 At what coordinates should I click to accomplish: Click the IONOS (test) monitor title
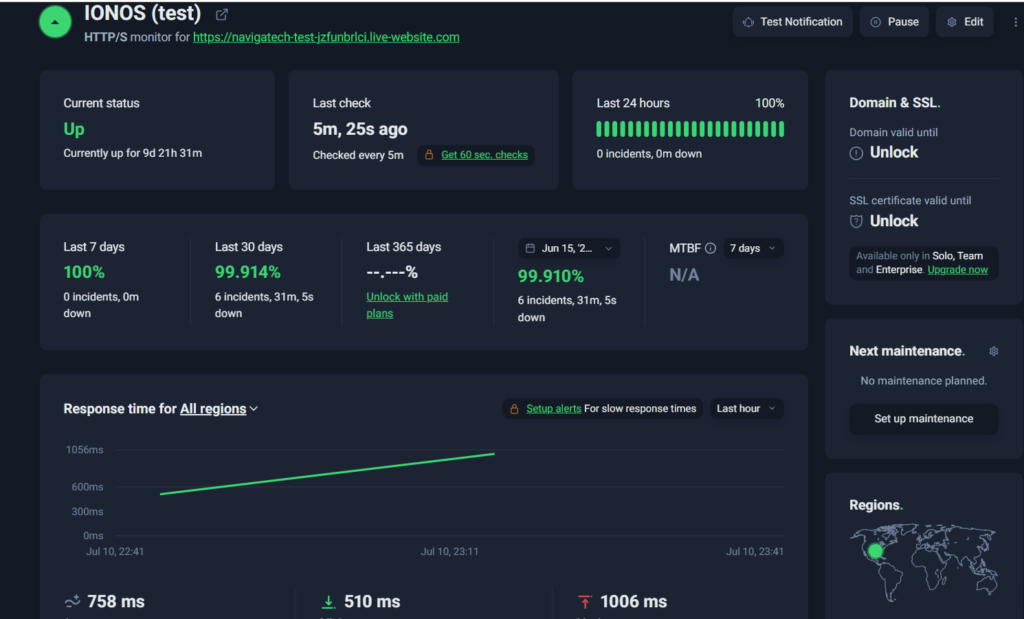coord(142,13)
